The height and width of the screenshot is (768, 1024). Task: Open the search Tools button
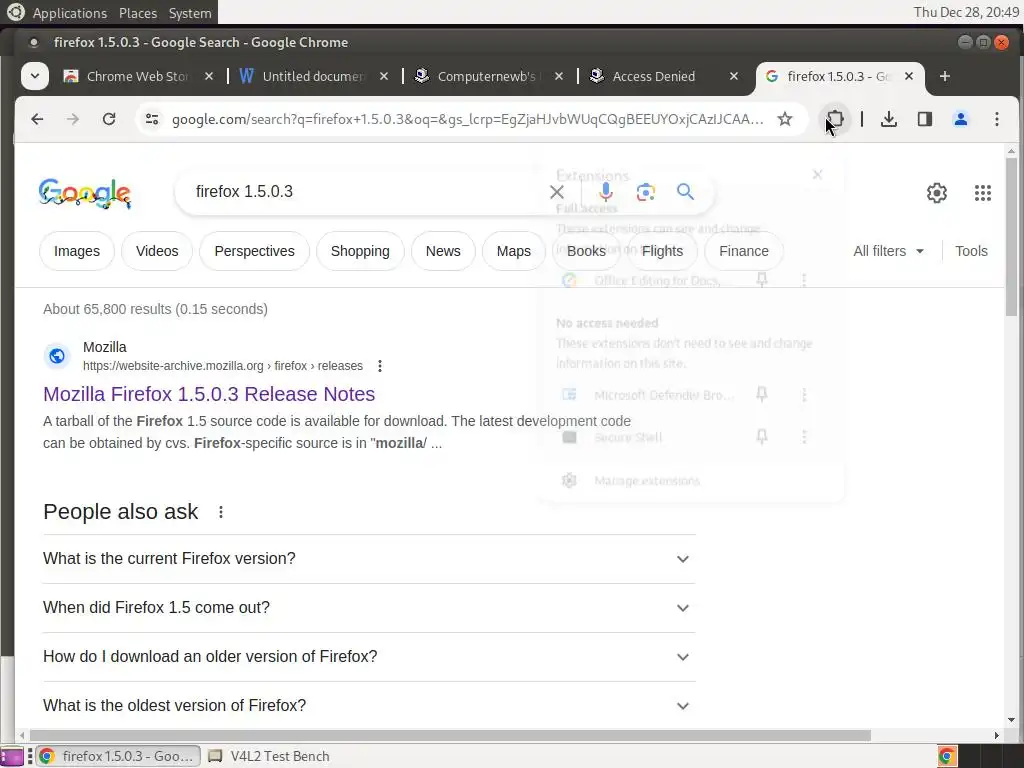coord(971,251)
